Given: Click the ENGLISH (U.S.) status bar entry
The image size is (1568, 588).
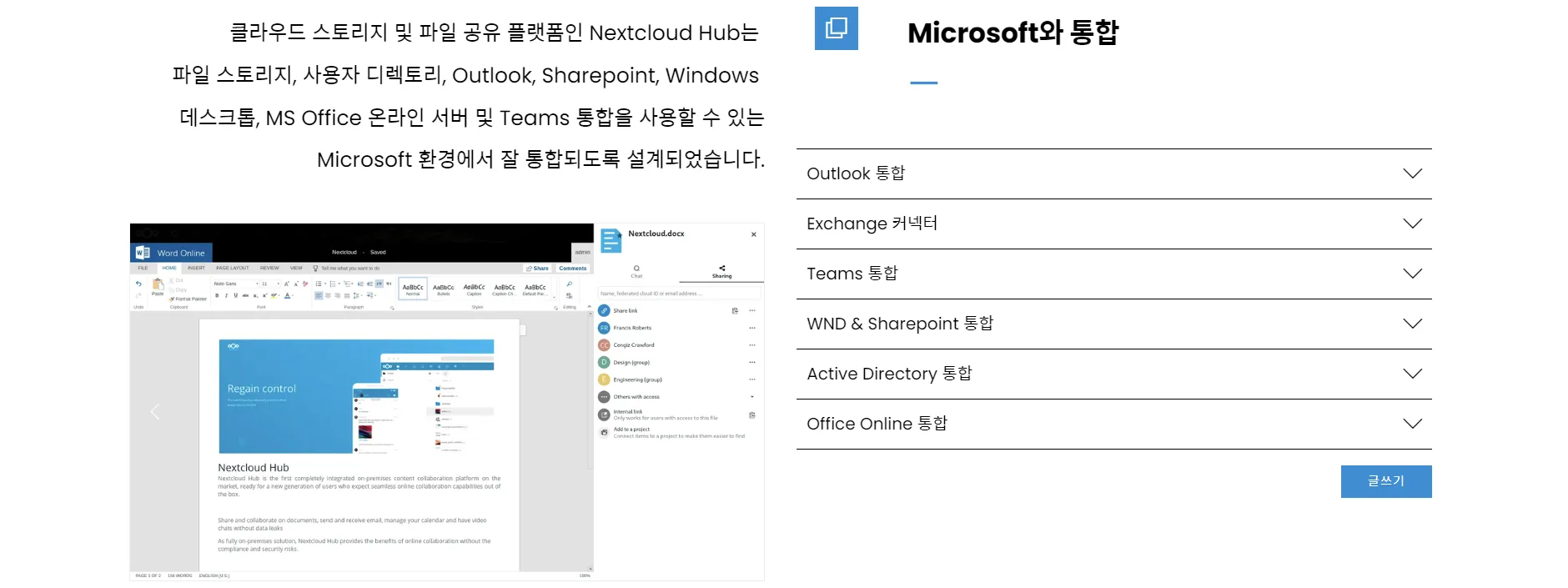Looking at the screenshot, I should (214, 575).
